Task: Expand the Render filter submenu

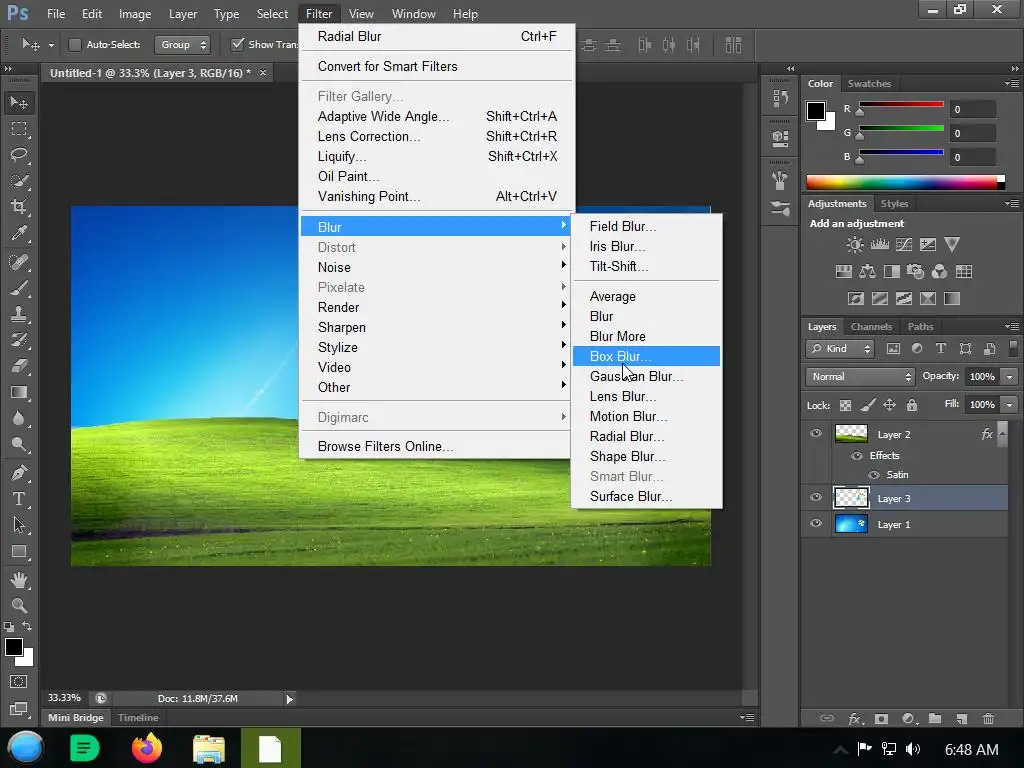Action: [x=436, y=307]
